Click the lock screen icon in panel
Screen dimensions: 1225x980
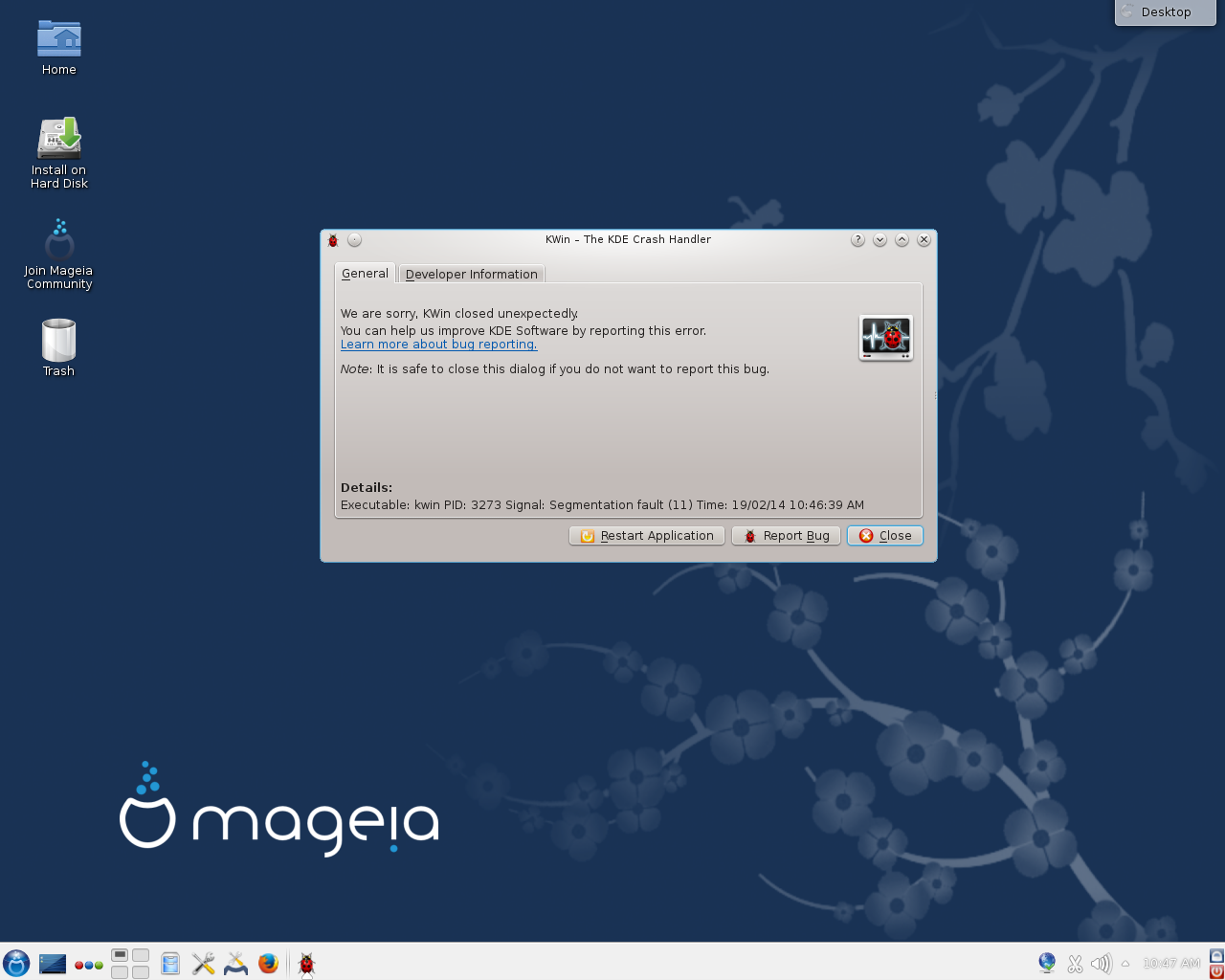pos(1216,955)
